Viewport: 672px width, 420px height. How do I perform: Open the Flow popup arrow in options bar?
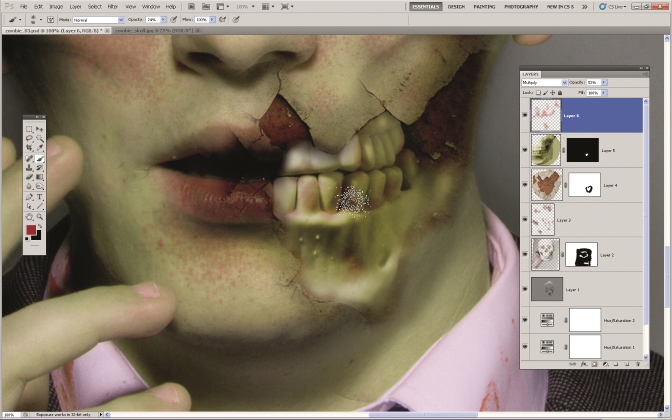(212, 20)
